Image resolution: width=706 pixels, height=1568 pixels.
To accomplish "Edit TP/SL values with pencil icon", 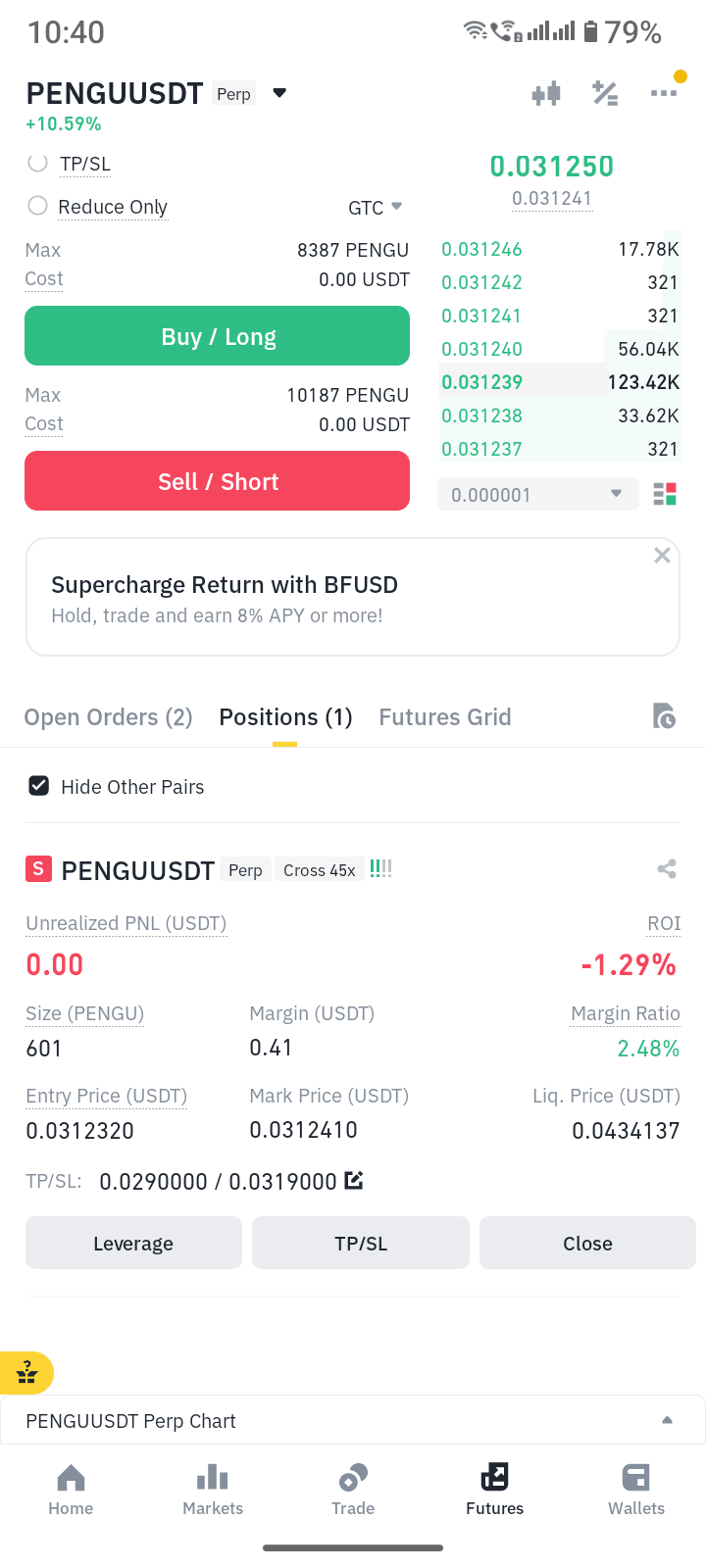I will [x=354, y=1181].
